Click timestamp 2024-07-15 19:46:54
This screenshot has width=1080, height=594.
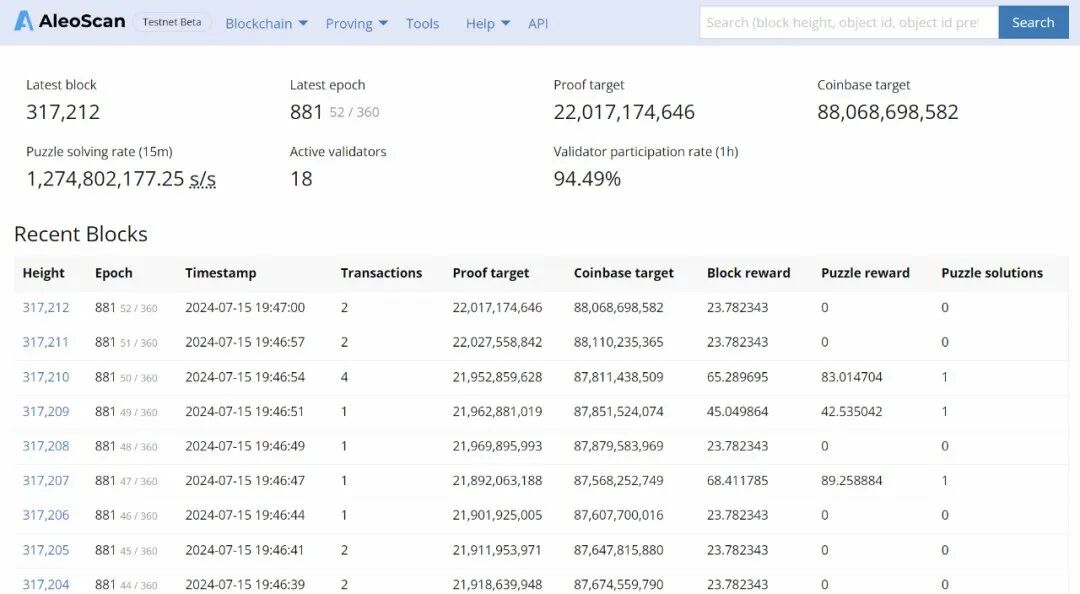click(x=245, y=377)
